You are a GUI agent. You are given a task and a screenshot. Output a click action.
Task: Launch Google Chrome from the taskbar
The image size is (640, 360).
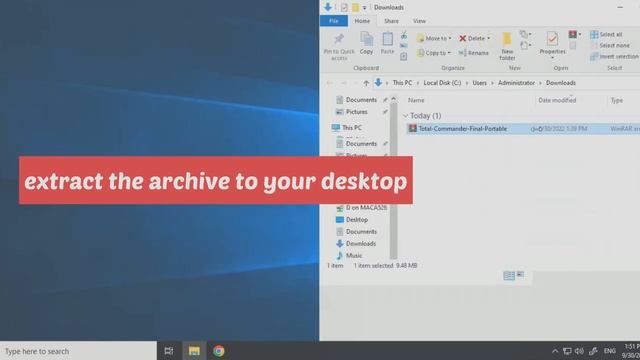tap(219, 351)
